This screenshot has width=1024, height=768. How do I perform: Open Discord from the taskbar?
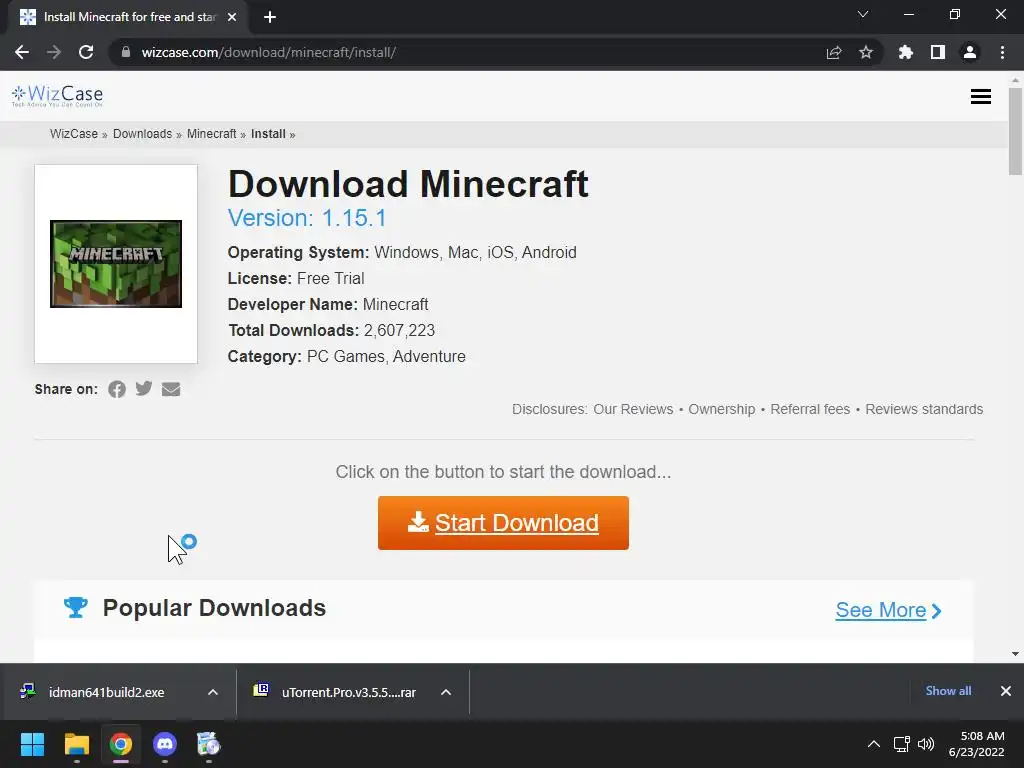click(x=165, y=744)
